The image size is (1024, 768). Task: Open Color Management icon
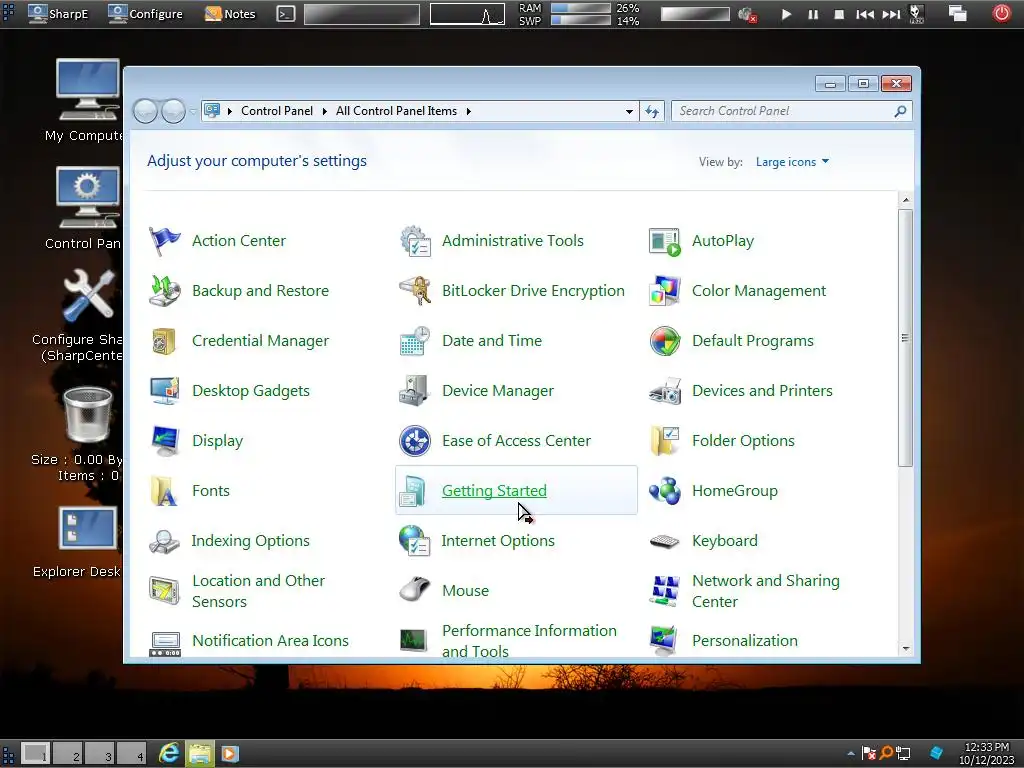[665, 291]
